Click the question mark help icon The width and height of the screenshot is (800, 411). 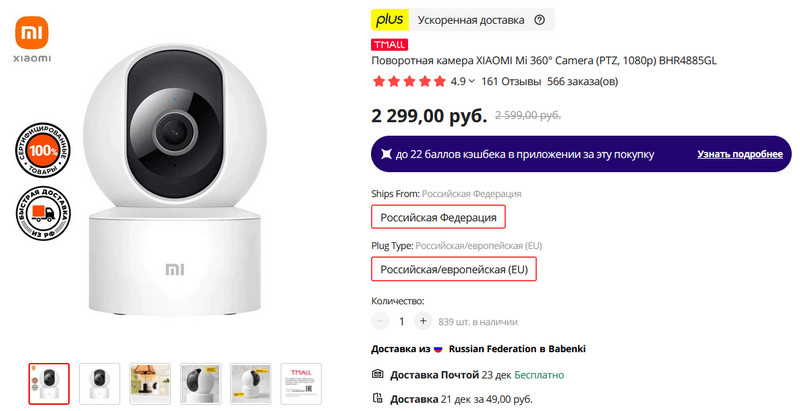[x=540, y=19]
